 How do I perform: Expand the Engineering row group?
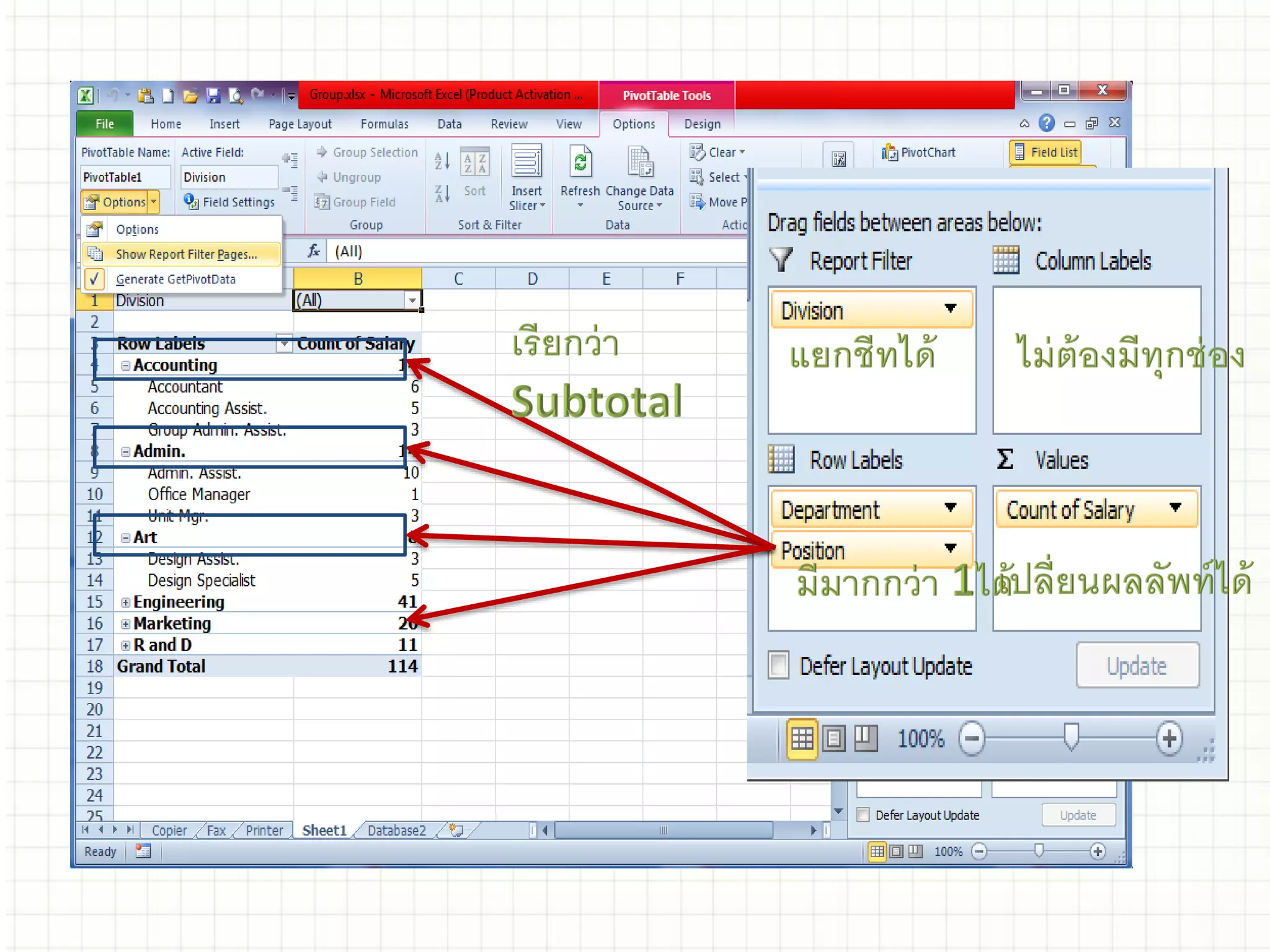pos(126,602)
